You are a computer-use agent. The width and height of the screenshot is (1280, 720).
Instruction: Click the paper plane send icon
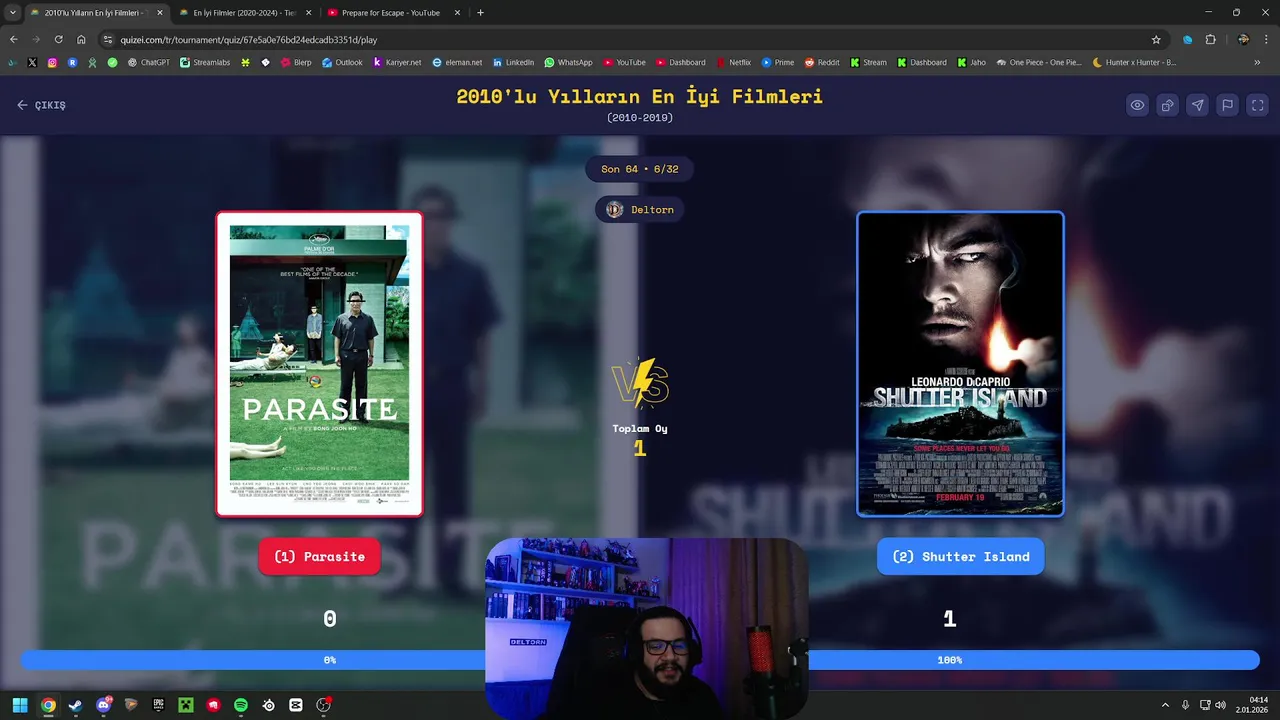pos(1197,105)
